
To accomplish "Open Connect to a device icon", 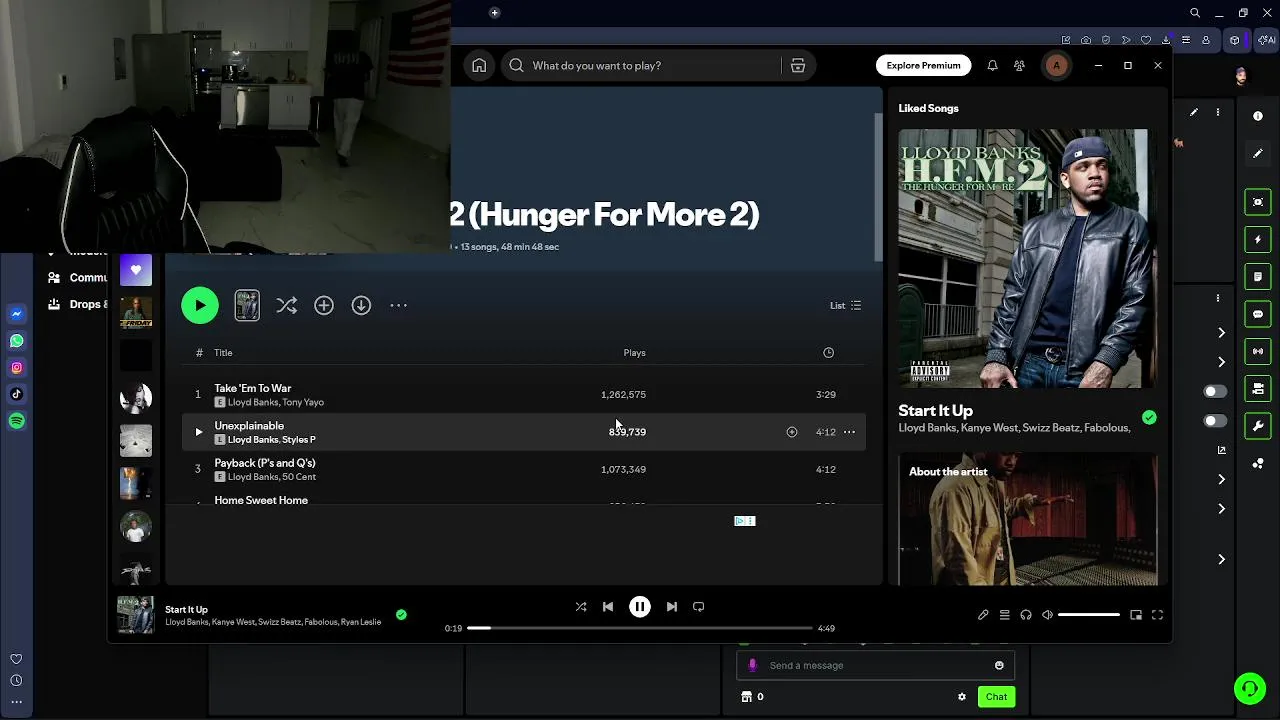I will coord(1026,615).
